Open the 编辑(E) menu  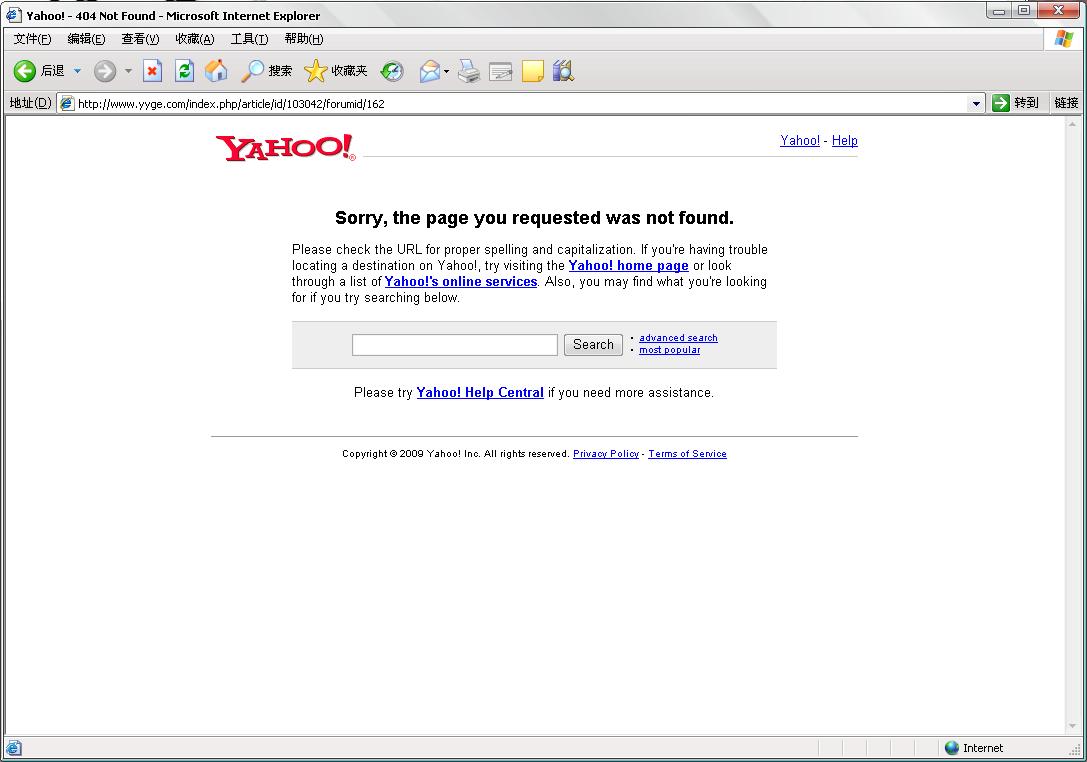click(x=87, y=39)
